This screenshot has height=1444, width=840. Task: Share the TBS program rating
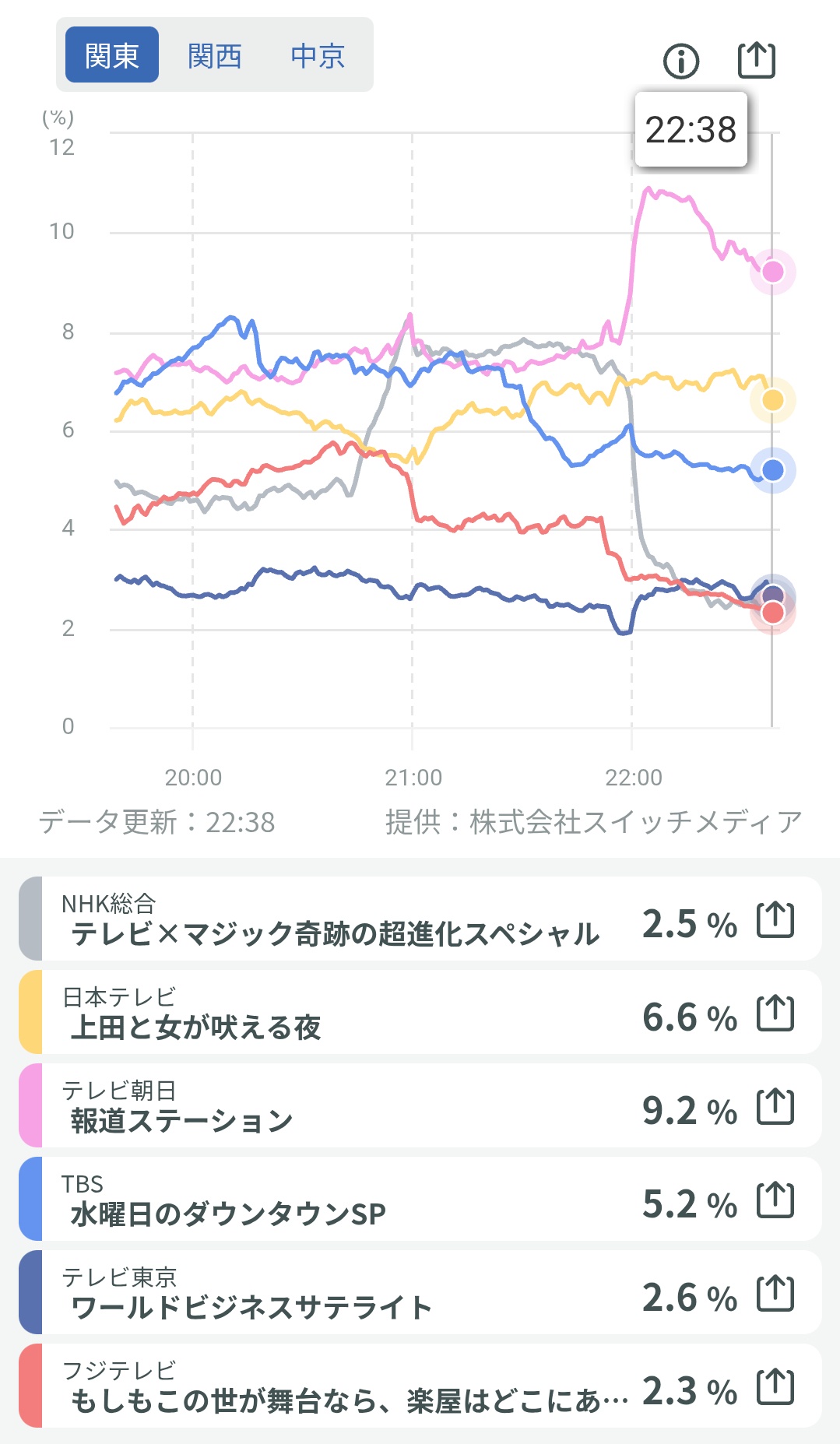click(775, 1200)
